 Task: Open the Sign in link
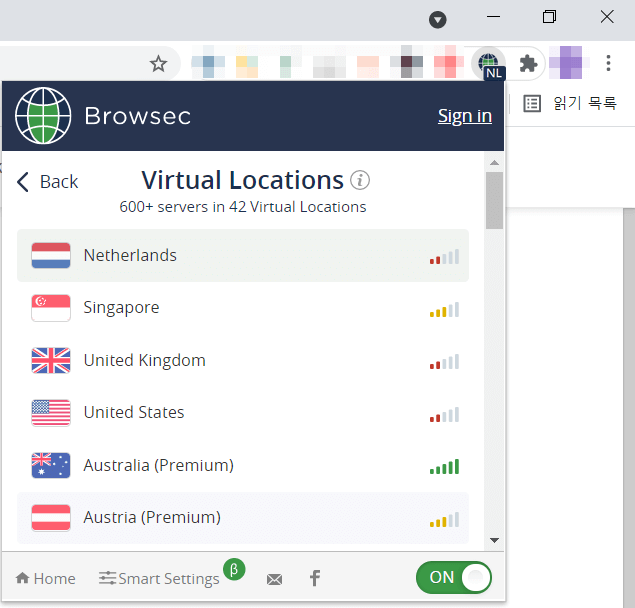tap(465, 116)
